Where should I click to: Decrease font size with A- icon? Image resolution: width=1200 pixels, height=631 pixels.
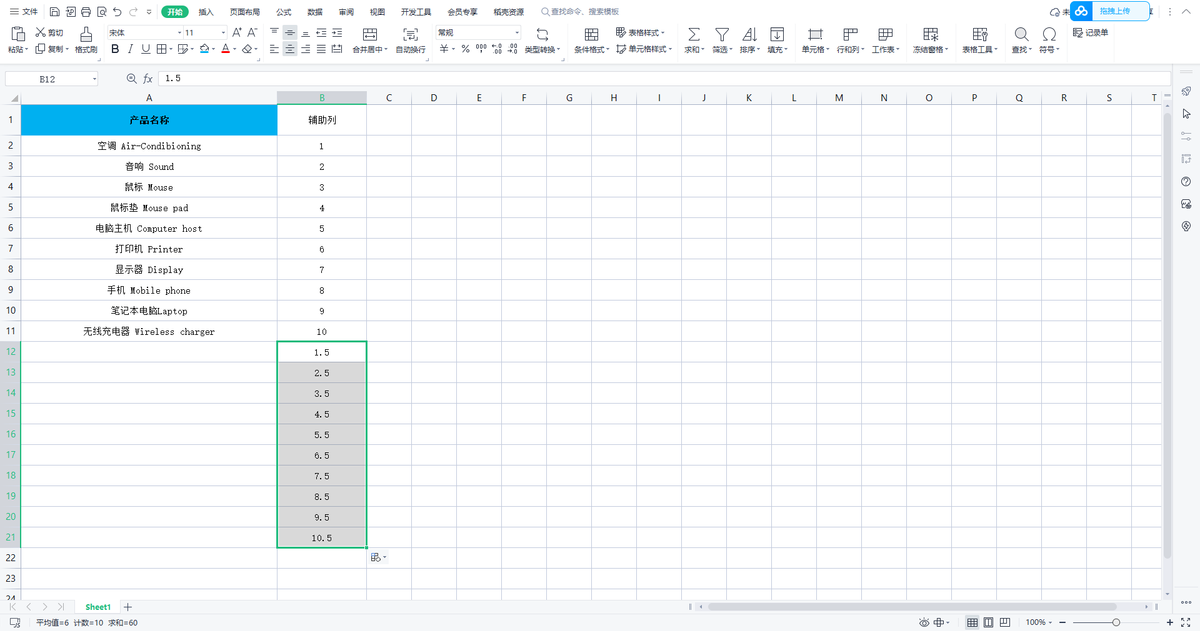(252, 32)
